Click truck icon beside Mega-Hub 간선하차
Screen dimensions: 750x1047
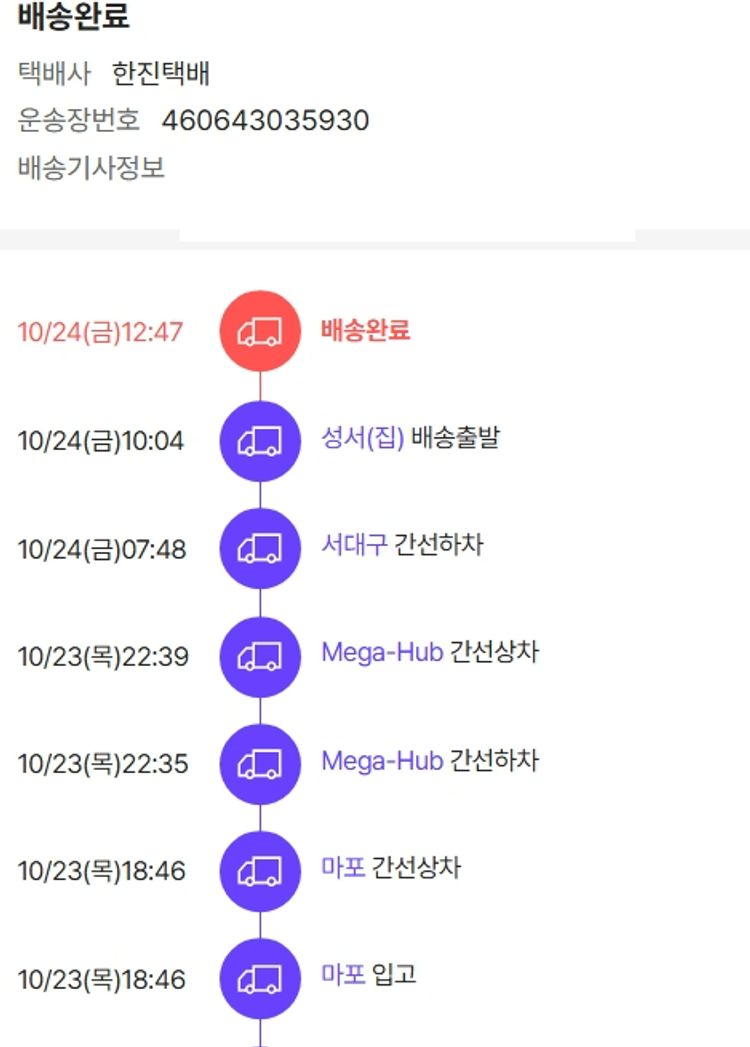pyautogui.click(x=260, y=764)
